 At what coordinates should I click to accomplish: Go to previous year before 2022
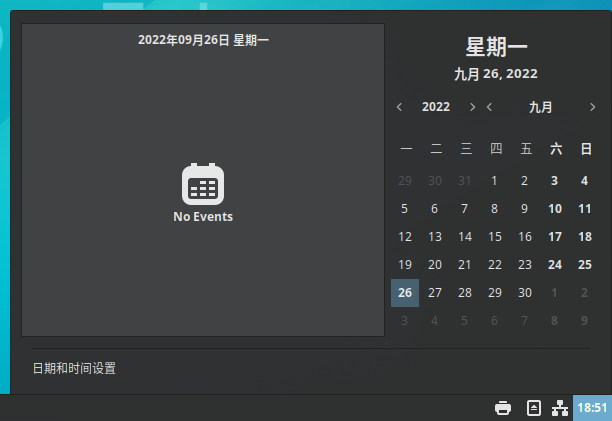coord(400,107)
